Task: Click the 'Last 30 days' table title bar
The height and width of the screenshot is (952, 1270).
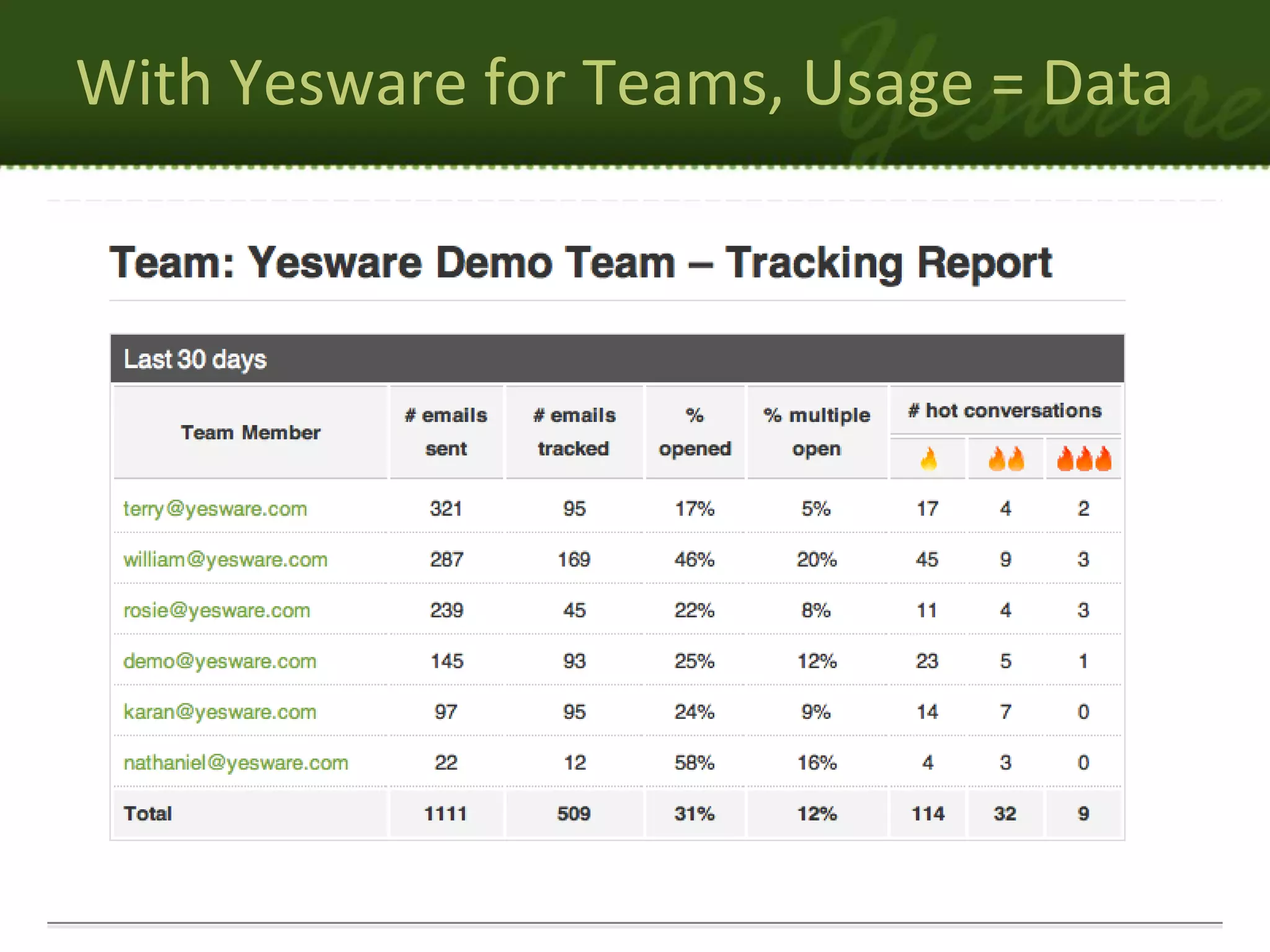Action: click(617, 359)
